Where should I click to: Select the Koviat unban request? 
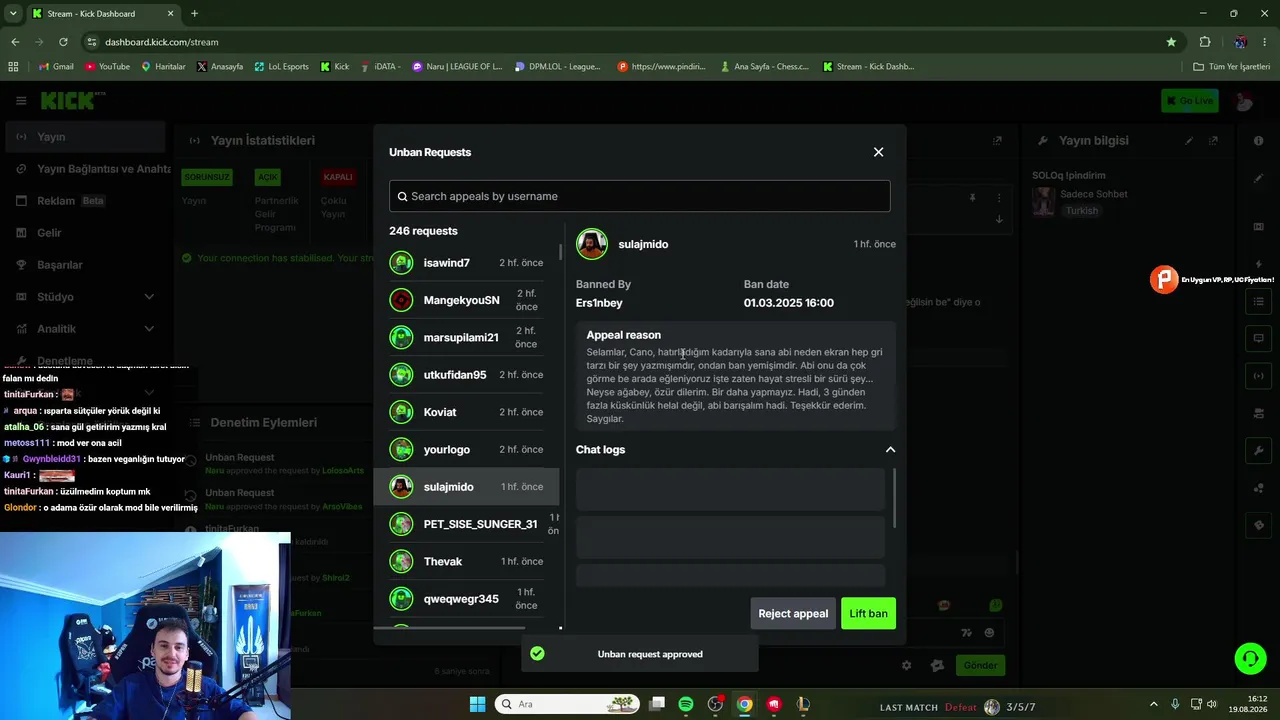coord(467,412)
